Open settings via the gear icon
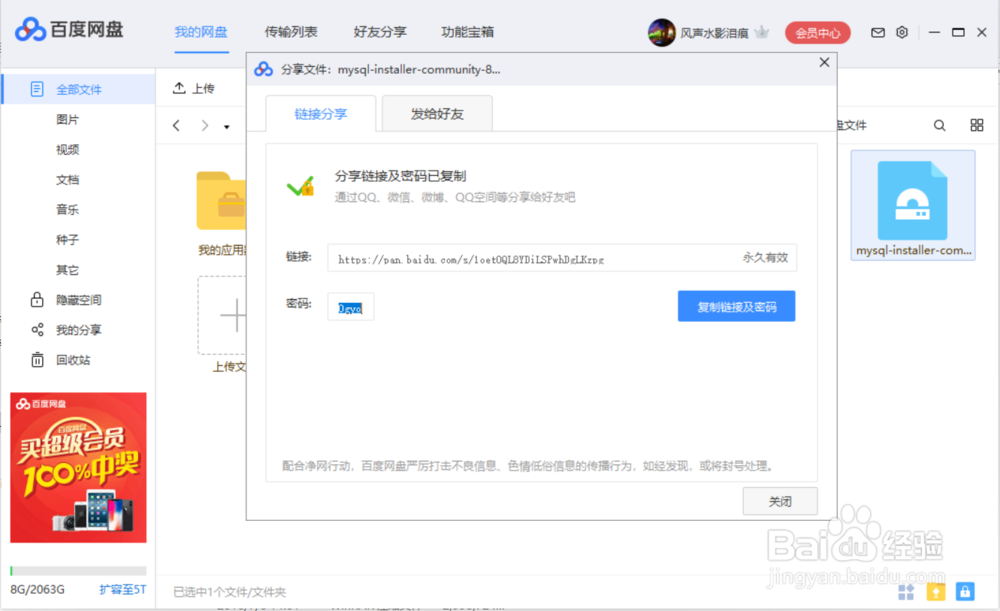 click(901, 31)
